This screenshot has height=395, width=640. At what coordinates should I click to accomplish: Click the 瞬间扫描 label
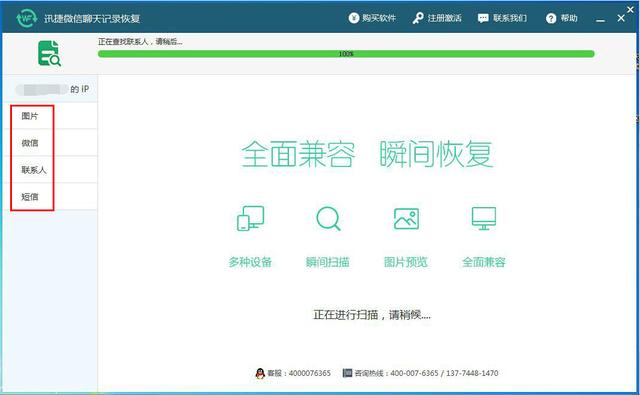[328, 262]
